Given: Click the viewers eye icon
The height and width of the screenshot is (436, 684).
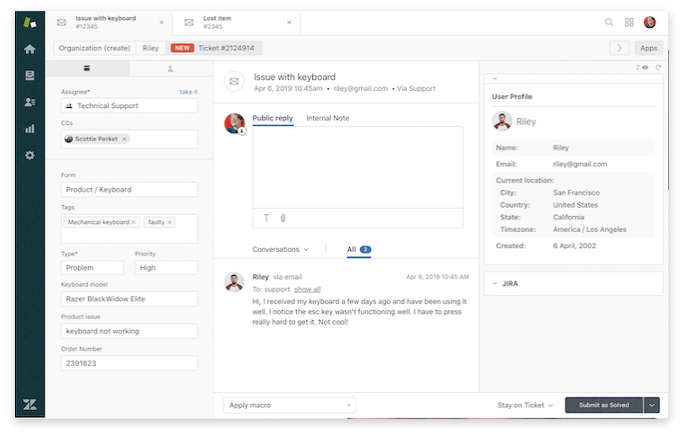Looking at the screenshot, I should pos(645,67).
